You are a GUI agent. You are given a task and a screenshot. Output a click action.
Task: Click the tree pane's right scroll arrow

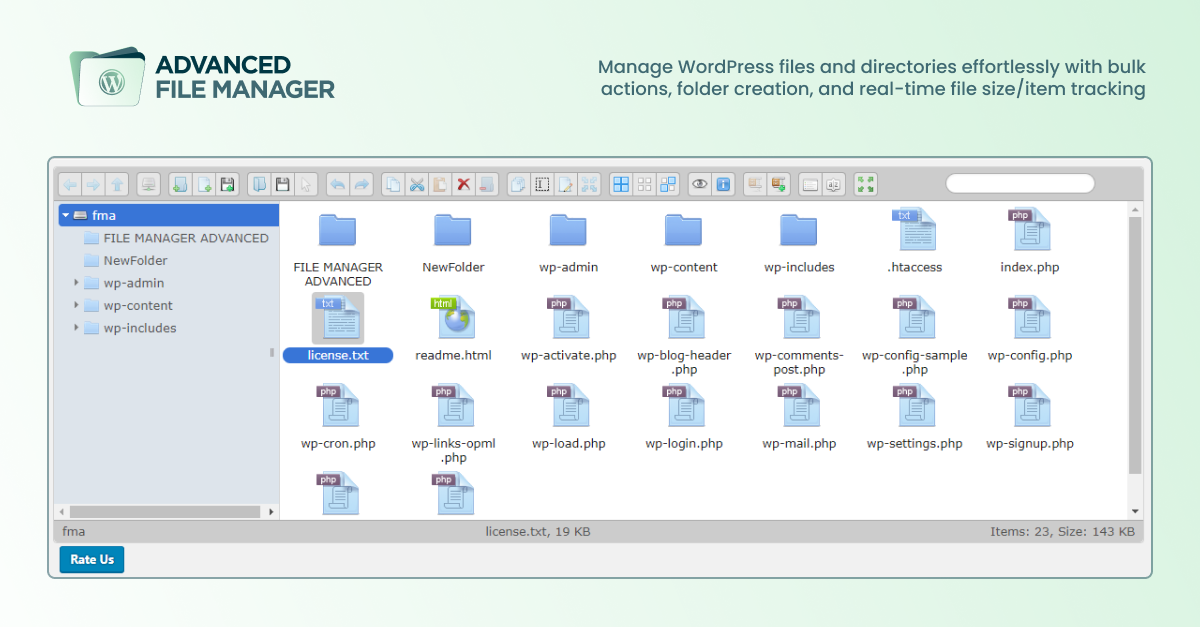tap(271, 511)
